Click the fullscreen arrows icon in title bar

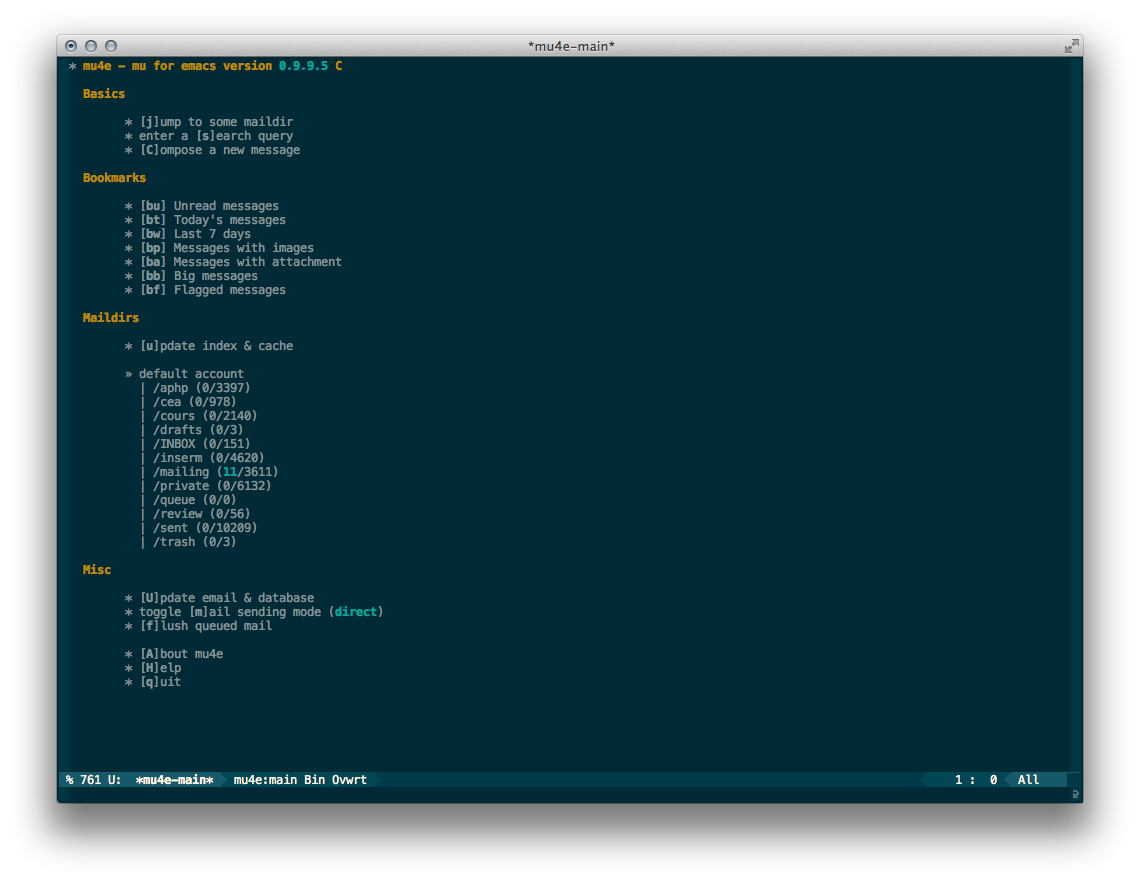(1071, 46)
